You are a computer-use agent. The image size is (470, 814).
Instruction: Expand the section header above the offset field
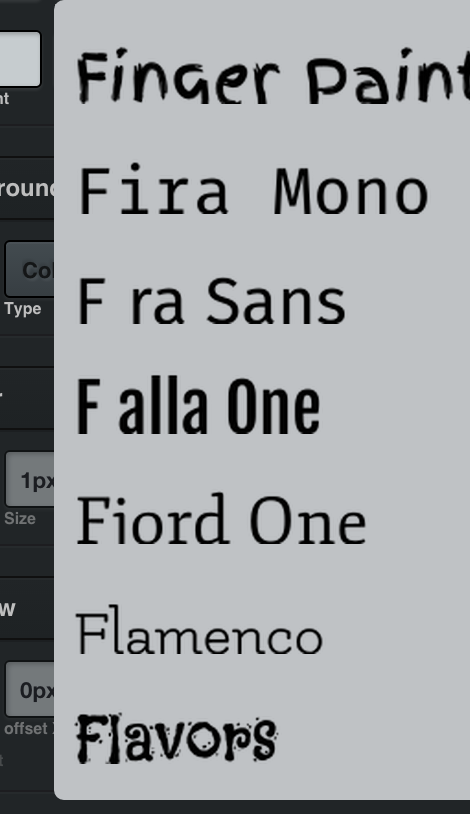tap(27, 608)
